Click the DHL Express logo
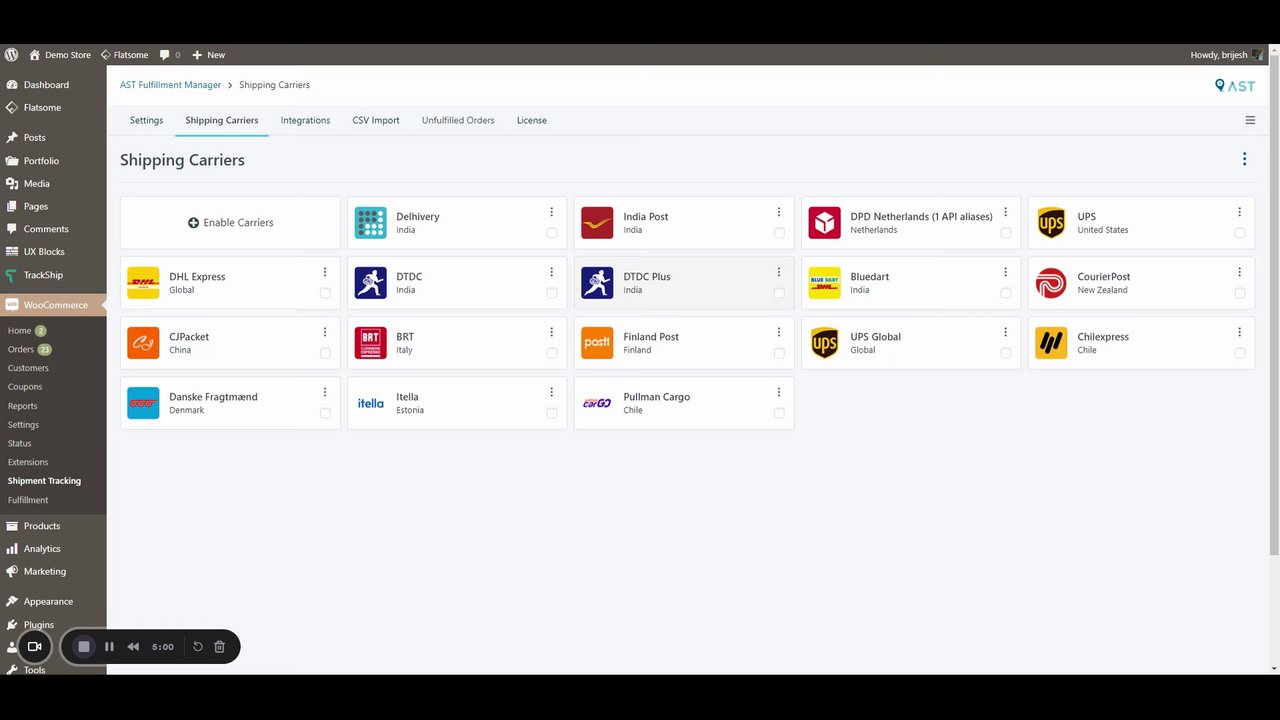Image resolution: width=1280 pixels, height=720 pixels. click(143, 283)
